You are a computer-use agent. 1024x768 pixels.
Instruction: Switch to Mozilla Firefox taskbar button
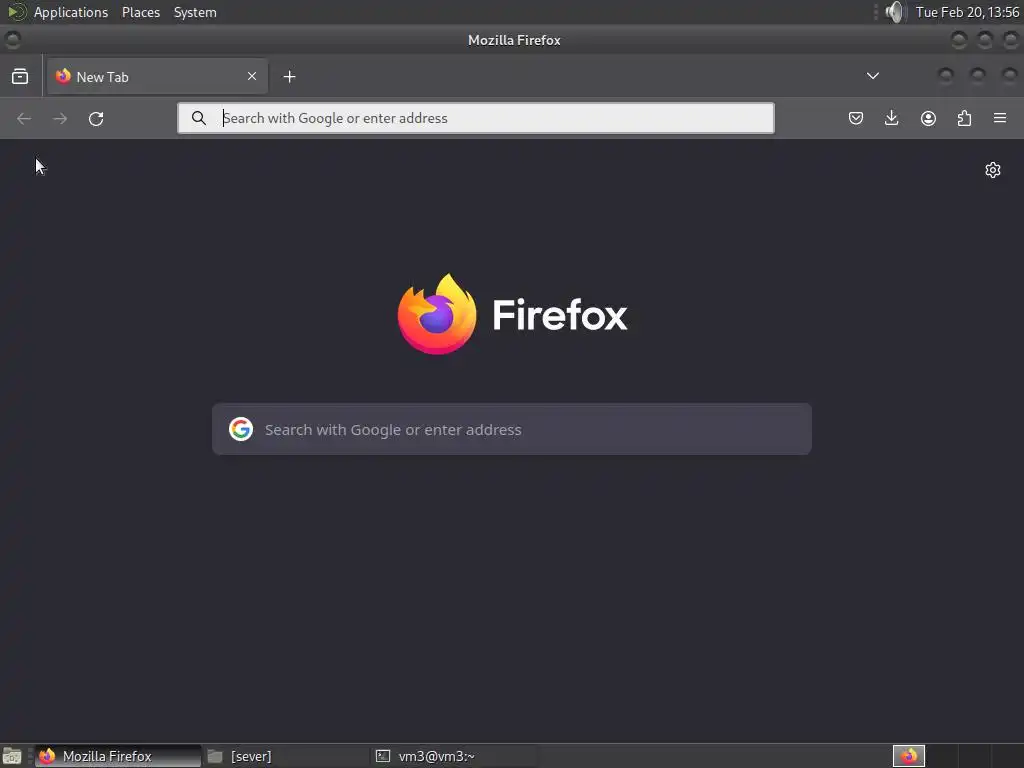[x=118, y=756]
